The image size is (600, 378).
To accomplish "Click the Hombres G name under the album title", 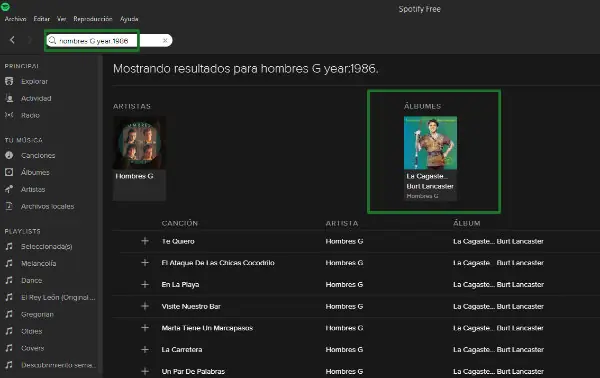I will [422, 196].
